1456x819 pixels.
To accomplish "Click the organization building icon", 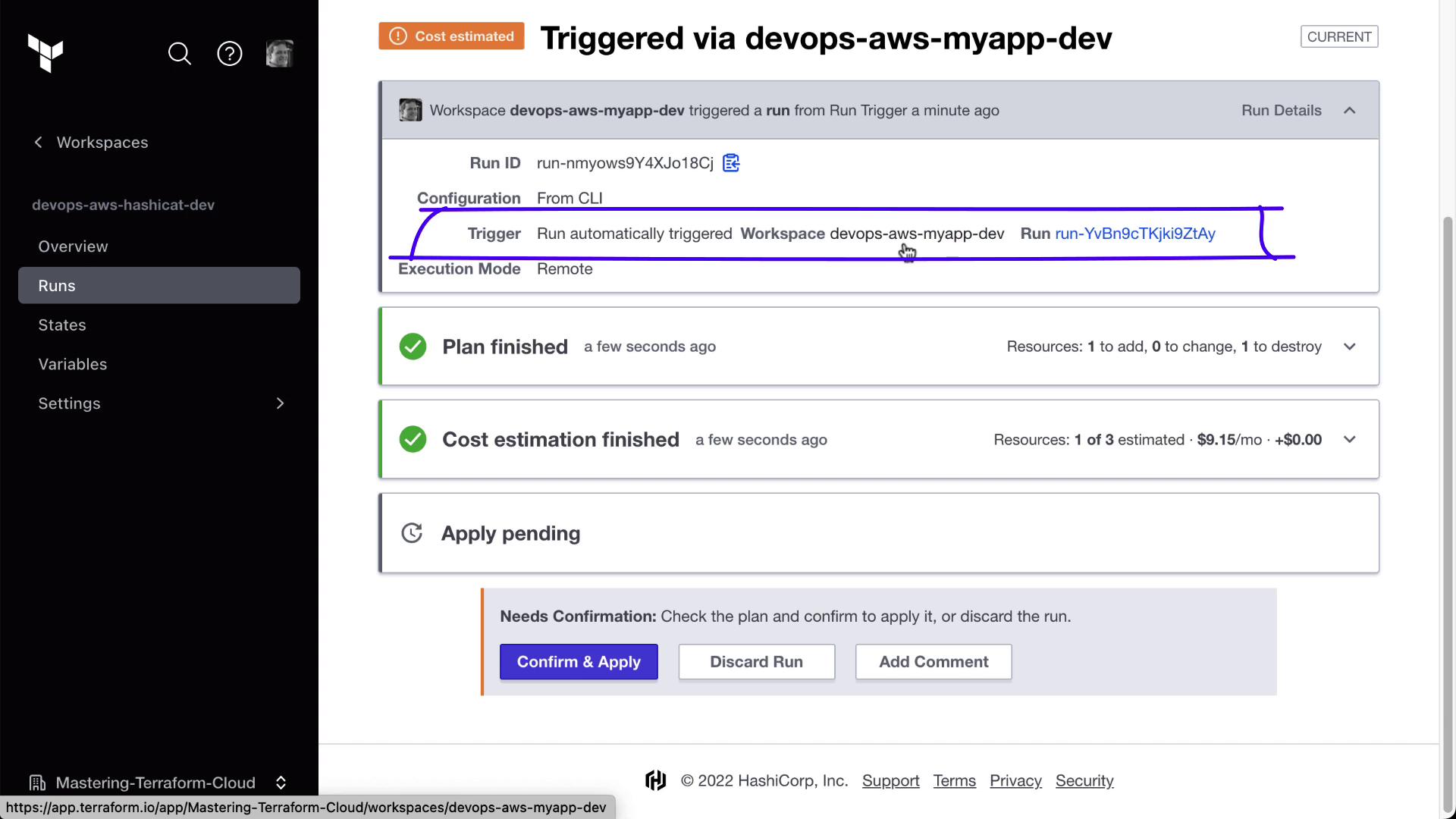I will [x=36, y=783].
